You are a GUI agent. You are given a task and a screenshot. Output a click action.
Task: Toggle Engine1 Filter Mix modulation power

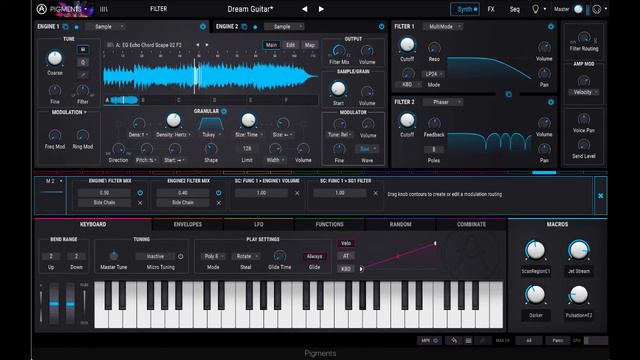point(140,193)
